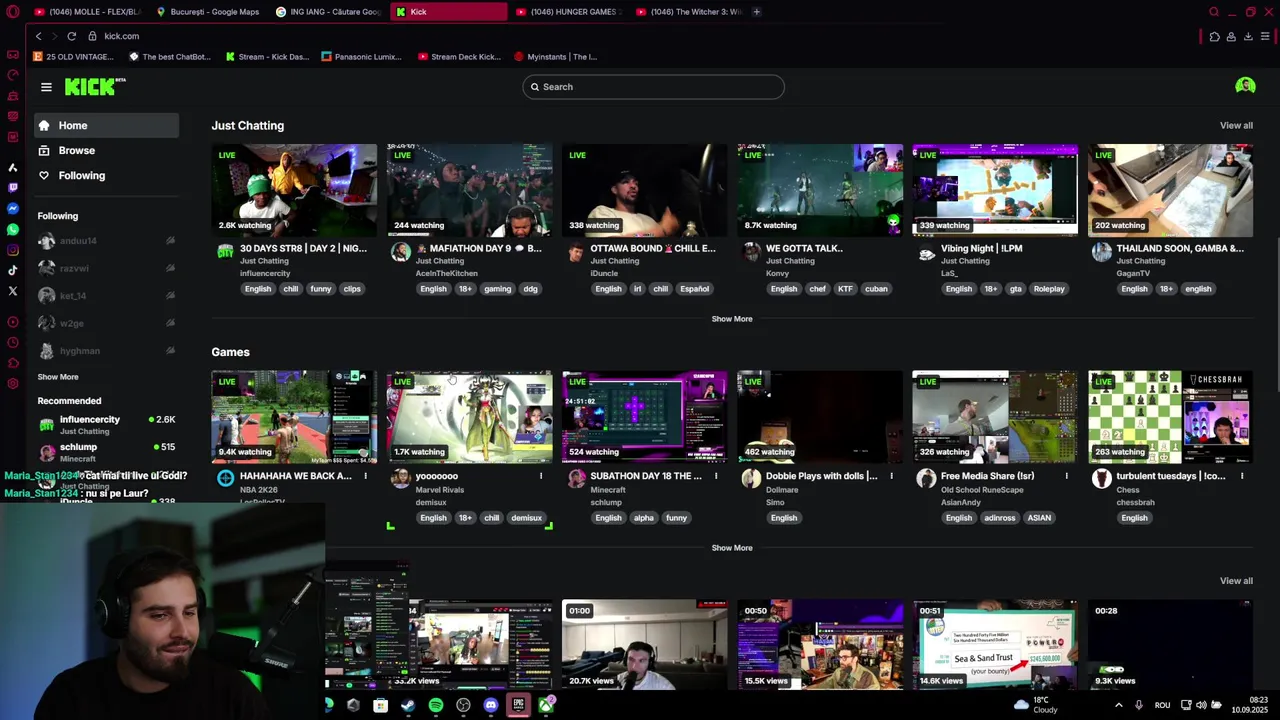The width and height of the screenshot is (1280, 720).
Task: Open the weather widget showing 18°C Cloudy
Action: tap(1036, 705)
